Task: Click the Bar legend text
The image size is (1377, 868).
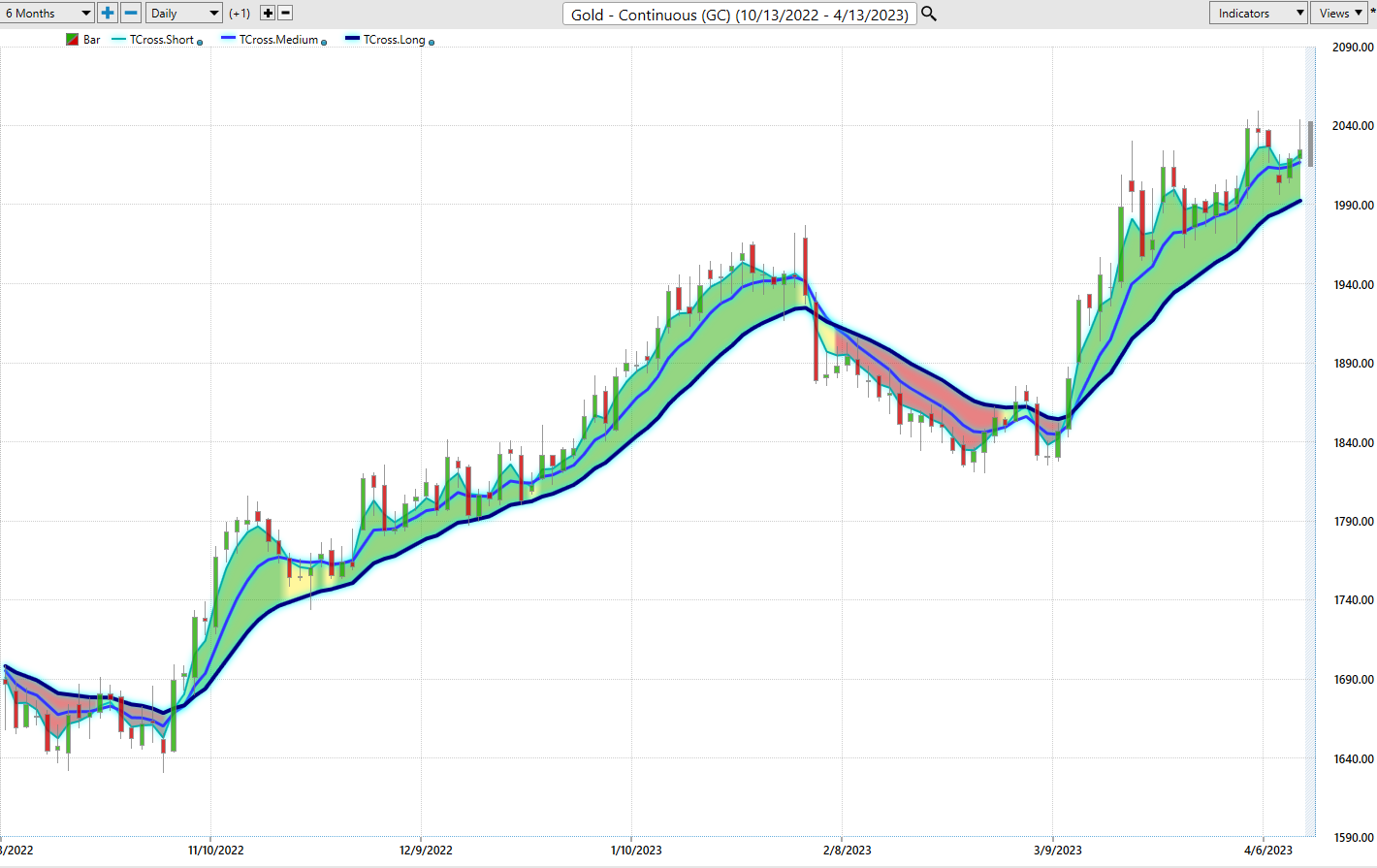Action: point(92,40)
